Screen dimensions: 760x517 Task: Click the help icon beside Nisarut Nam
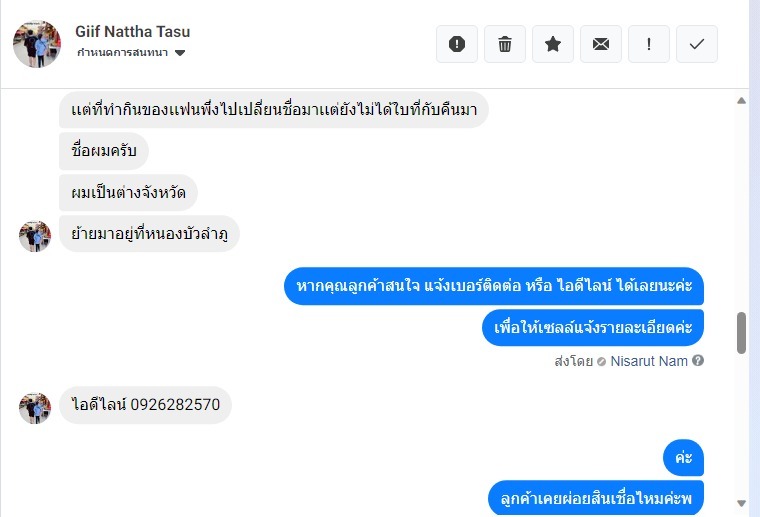coord(698,361)
